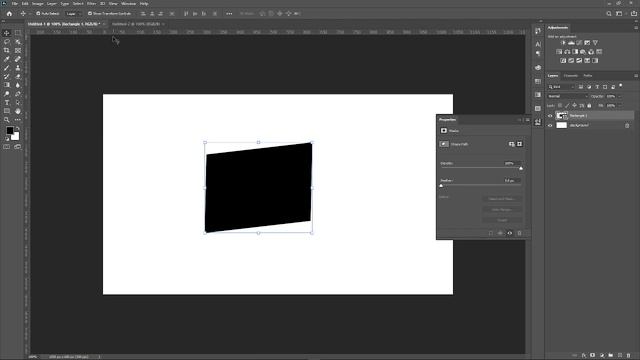
Task: Open the Window menu
Action: [129, 4]
